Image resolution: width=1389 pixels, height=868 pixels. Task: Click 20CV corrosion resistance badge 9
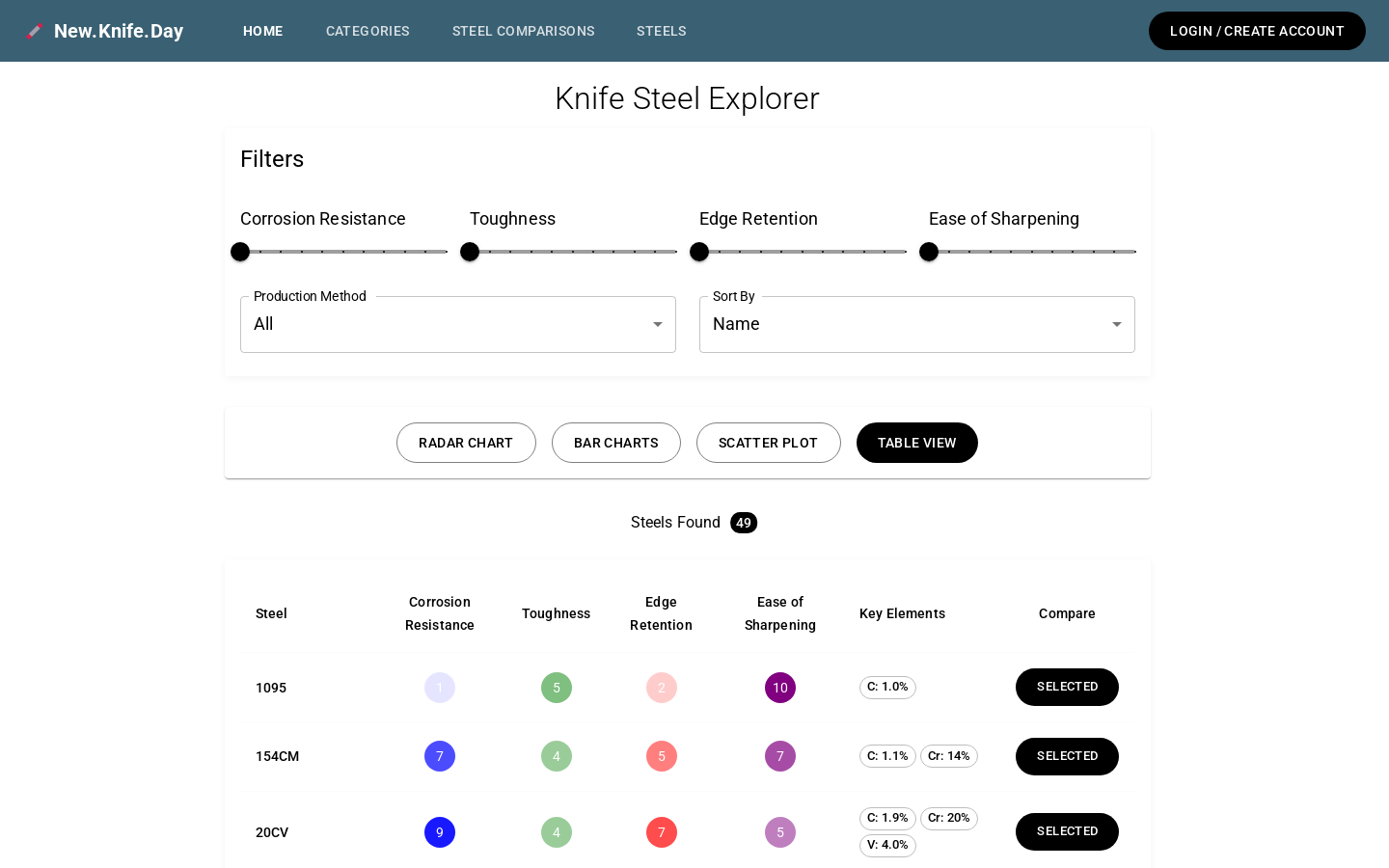440,832
